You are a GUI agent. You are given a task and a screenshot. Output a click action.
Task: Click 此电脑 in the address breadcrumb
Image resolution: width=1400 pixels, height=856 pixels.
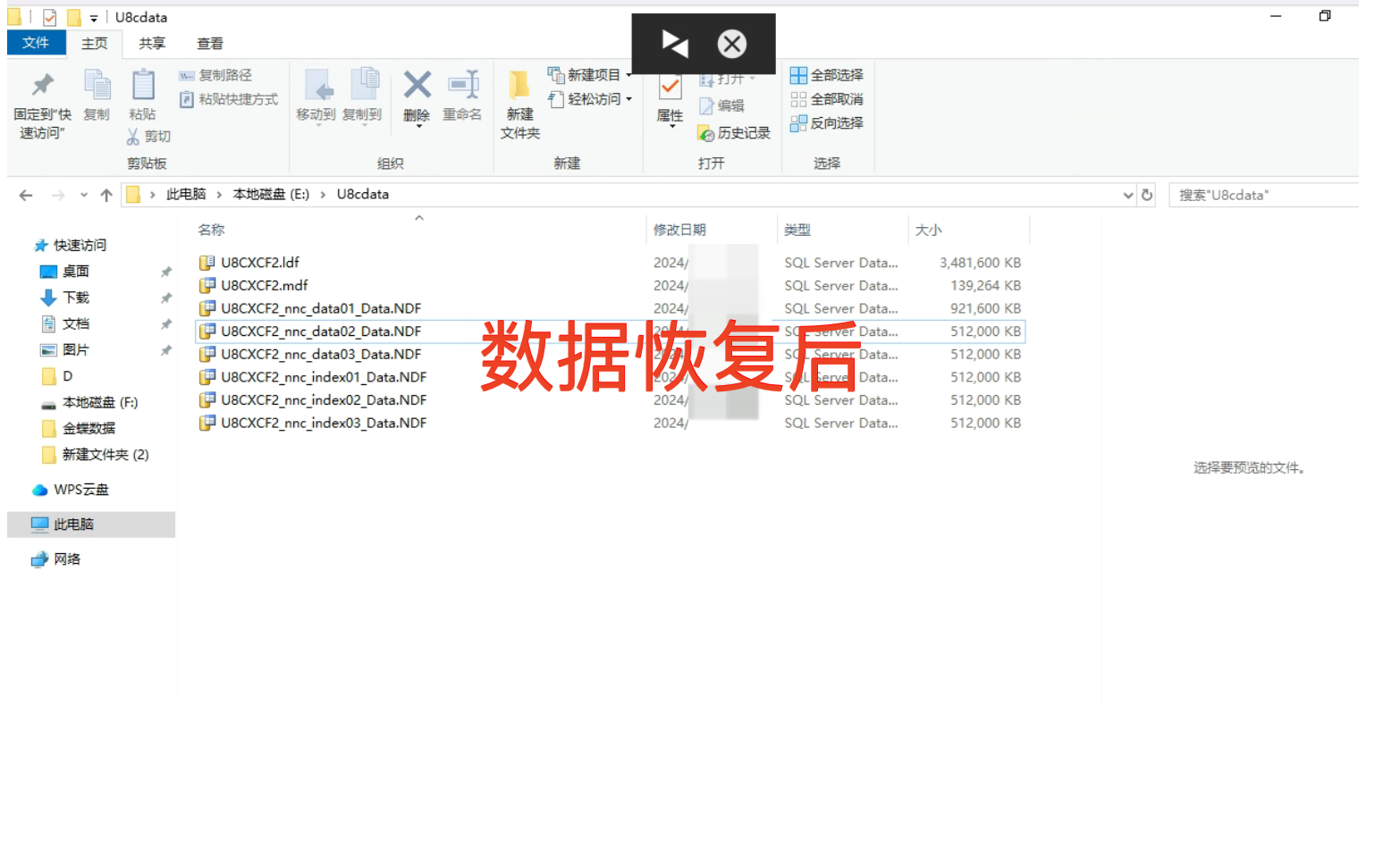pos(186,194)
